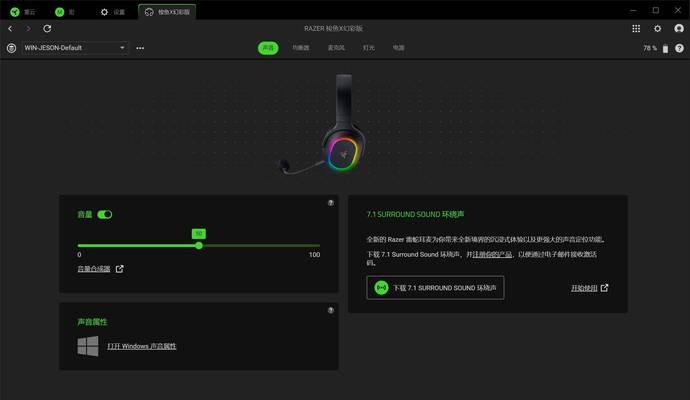Go forward with the right arrow
This screenshot has height=400, width=690.
click(x=29, y=29)
